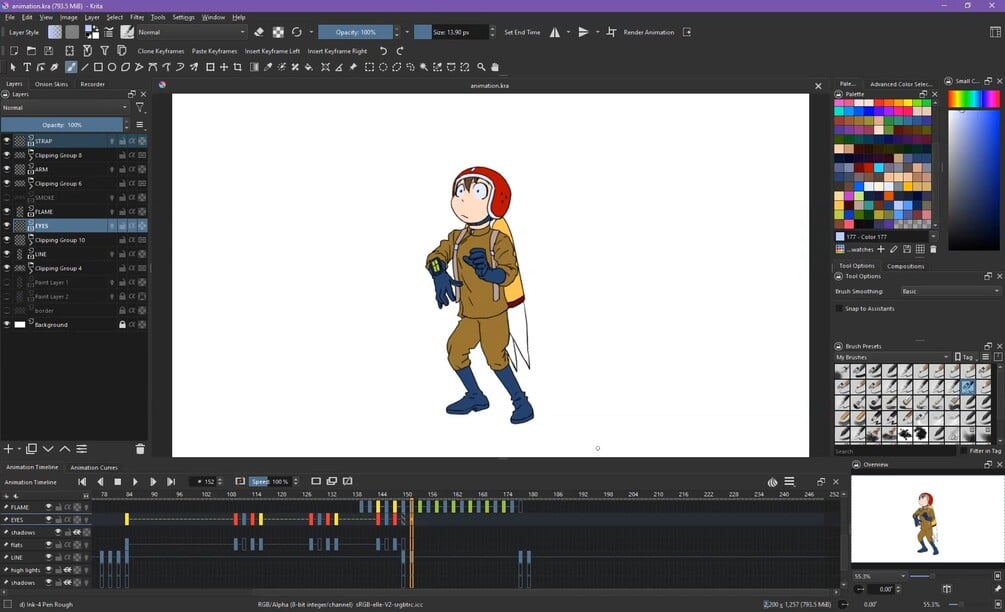Image resolution: width=1005 pixels, height=612 pixels.
Task: Stop animation playback
Action: click(118, 481)
